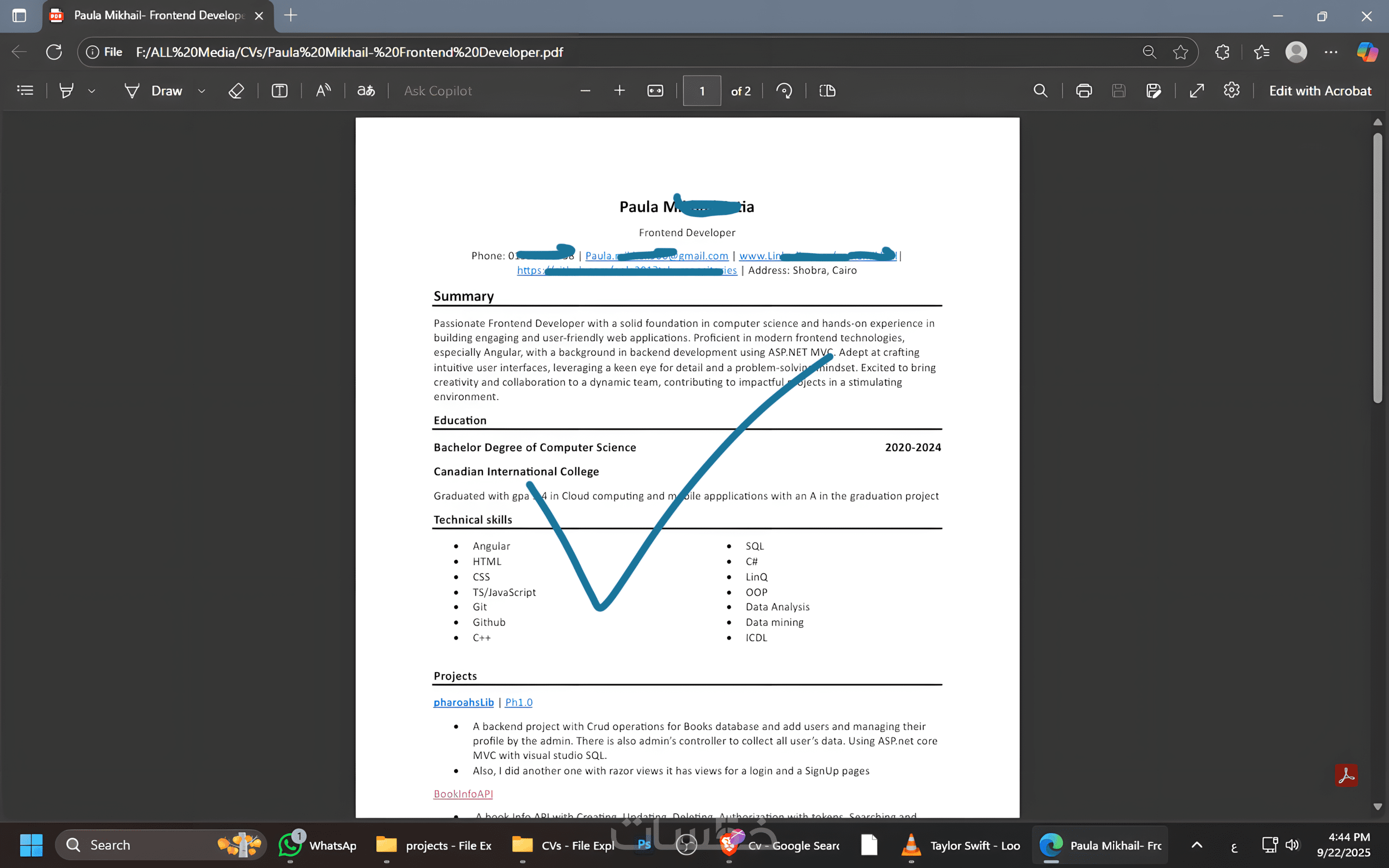Image resolution: width=1389 pixels, height=868 pixels.
Task: Rotate the PDF page
Action: coord(784,91)
